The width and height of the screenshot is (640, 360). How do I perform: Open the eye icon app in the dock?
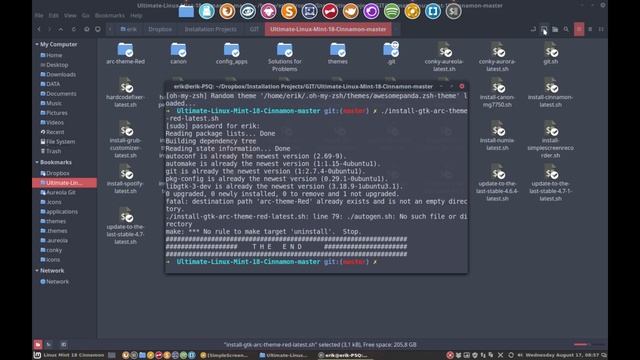tap(248, 11)
